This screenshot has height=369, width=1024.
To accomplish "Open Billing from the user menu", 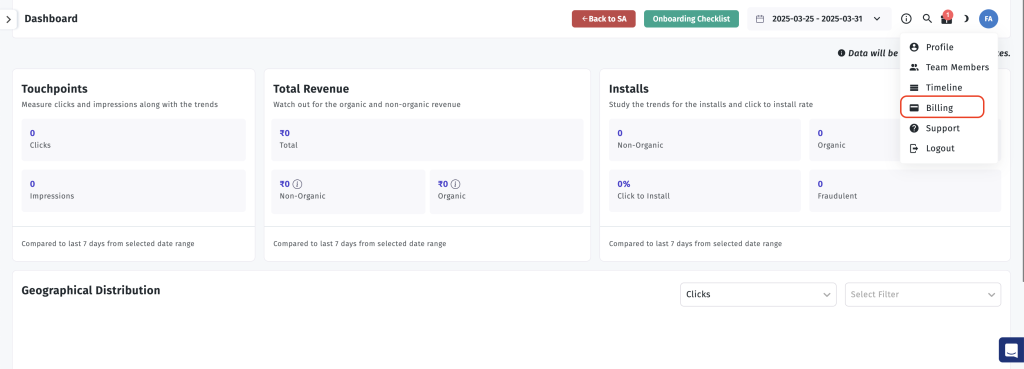I will tap(942, 108).
